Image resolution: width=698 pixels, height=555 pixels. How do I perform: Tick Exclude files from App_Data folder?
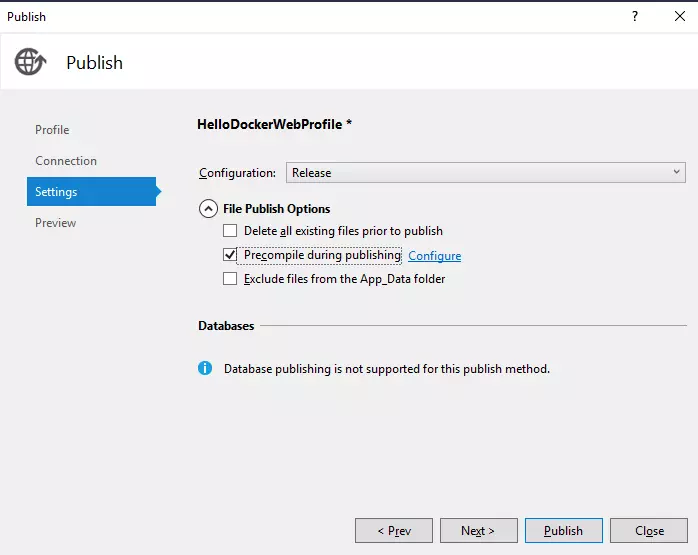click(230, 279)
